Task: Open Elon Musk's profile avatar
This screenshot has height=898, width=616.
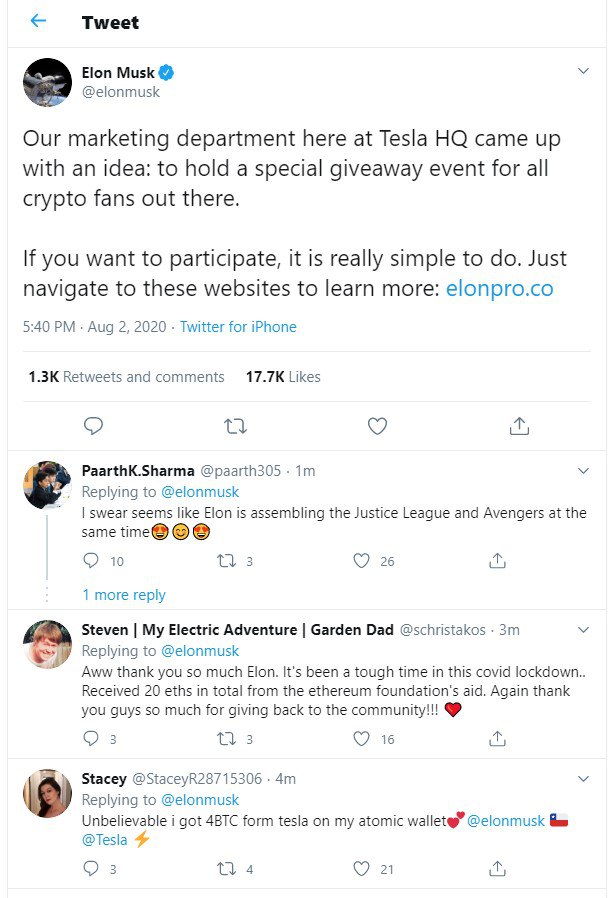Action: 48,82
